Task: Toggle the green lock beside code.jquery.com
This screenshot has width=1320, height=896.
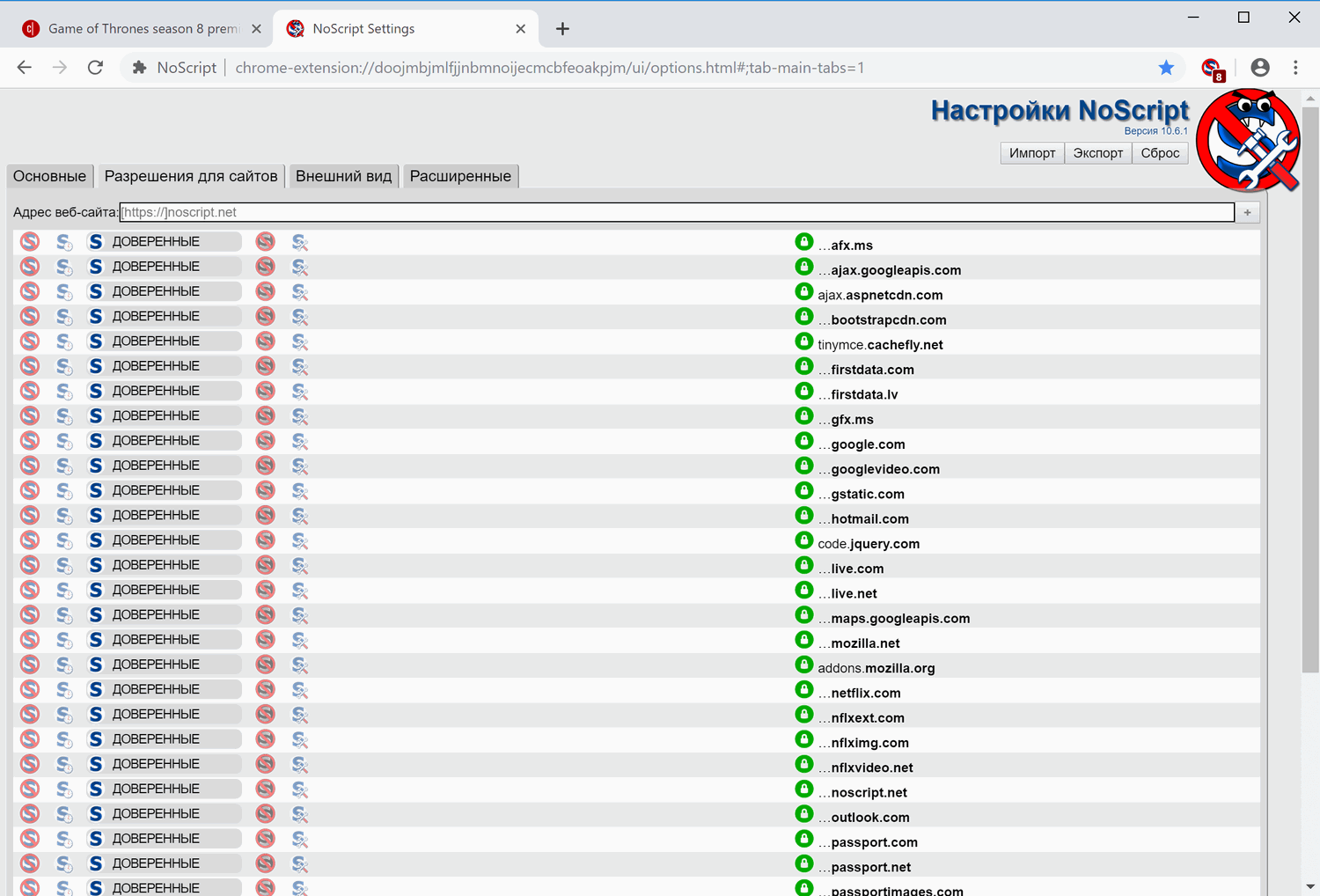Action: (x=803, y=540)
